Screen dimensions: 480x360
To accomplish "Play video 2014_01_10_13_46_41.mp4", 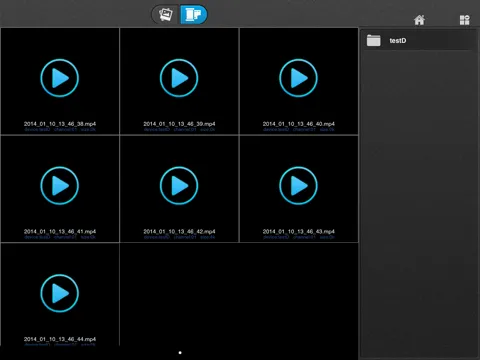I will [x=60, y=186].
